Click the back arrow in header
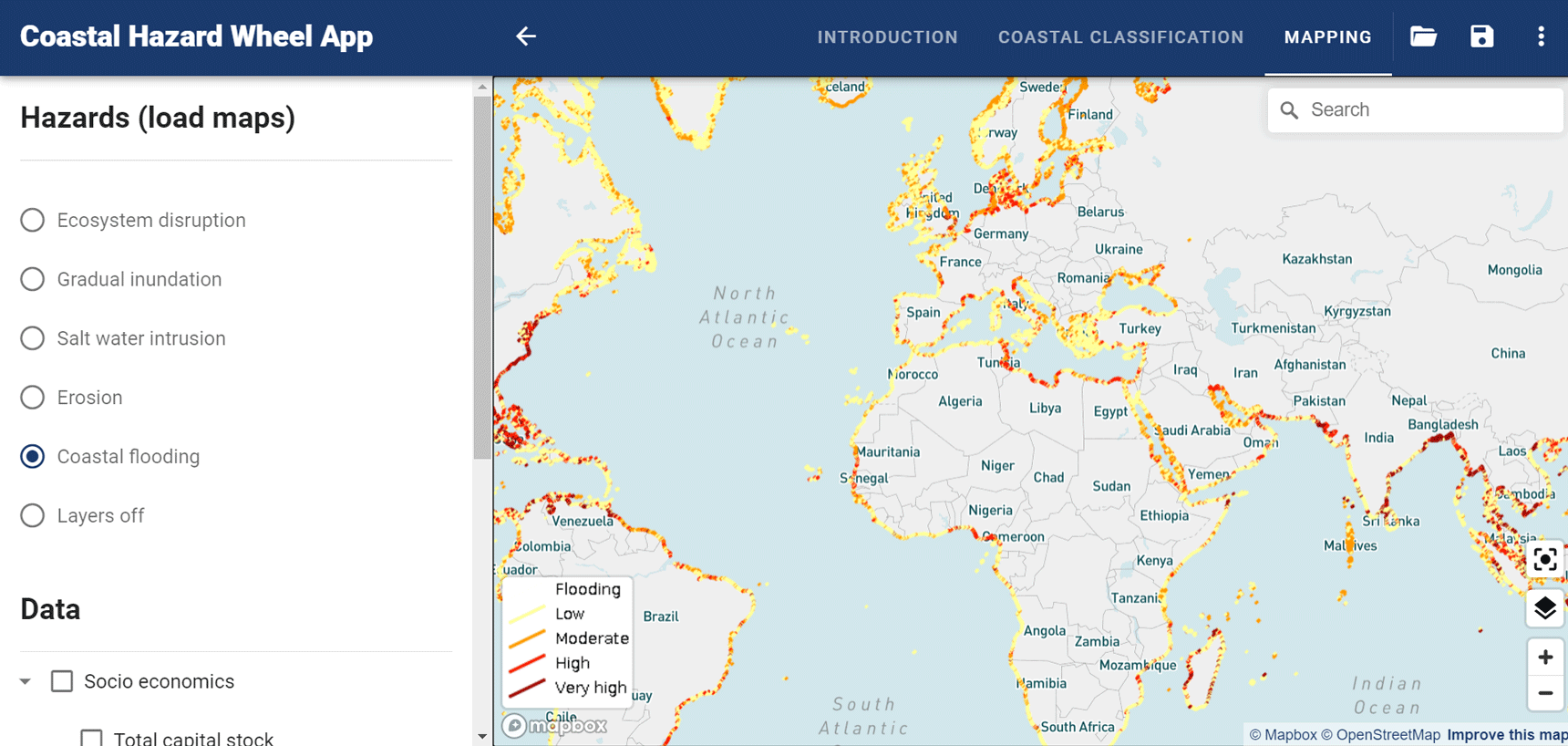Screen dimensions: 1568x746 (526, 36)
